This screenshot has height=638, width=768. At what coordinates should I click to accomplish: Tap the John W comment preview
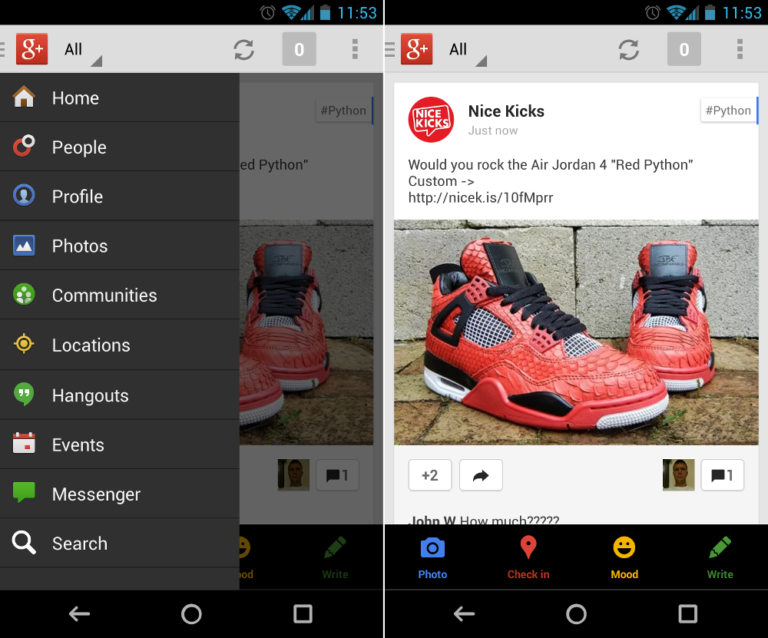[x=484, y=520]
